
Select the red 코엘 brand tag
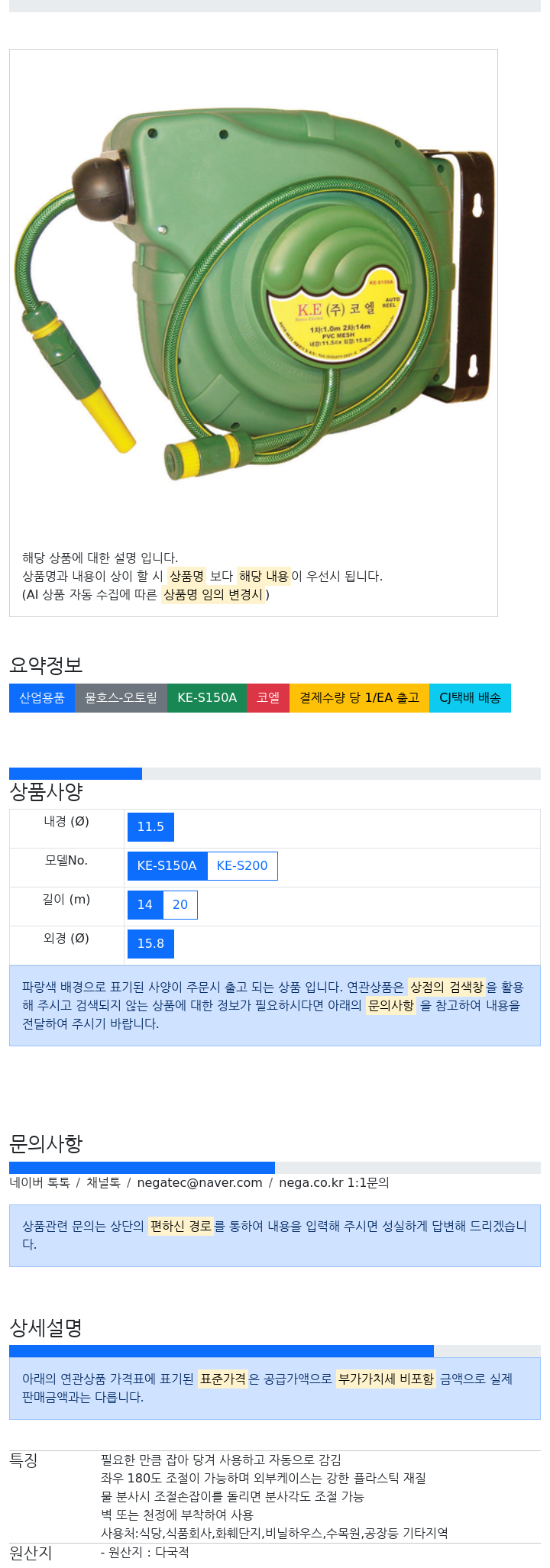(x=268, y=698)
